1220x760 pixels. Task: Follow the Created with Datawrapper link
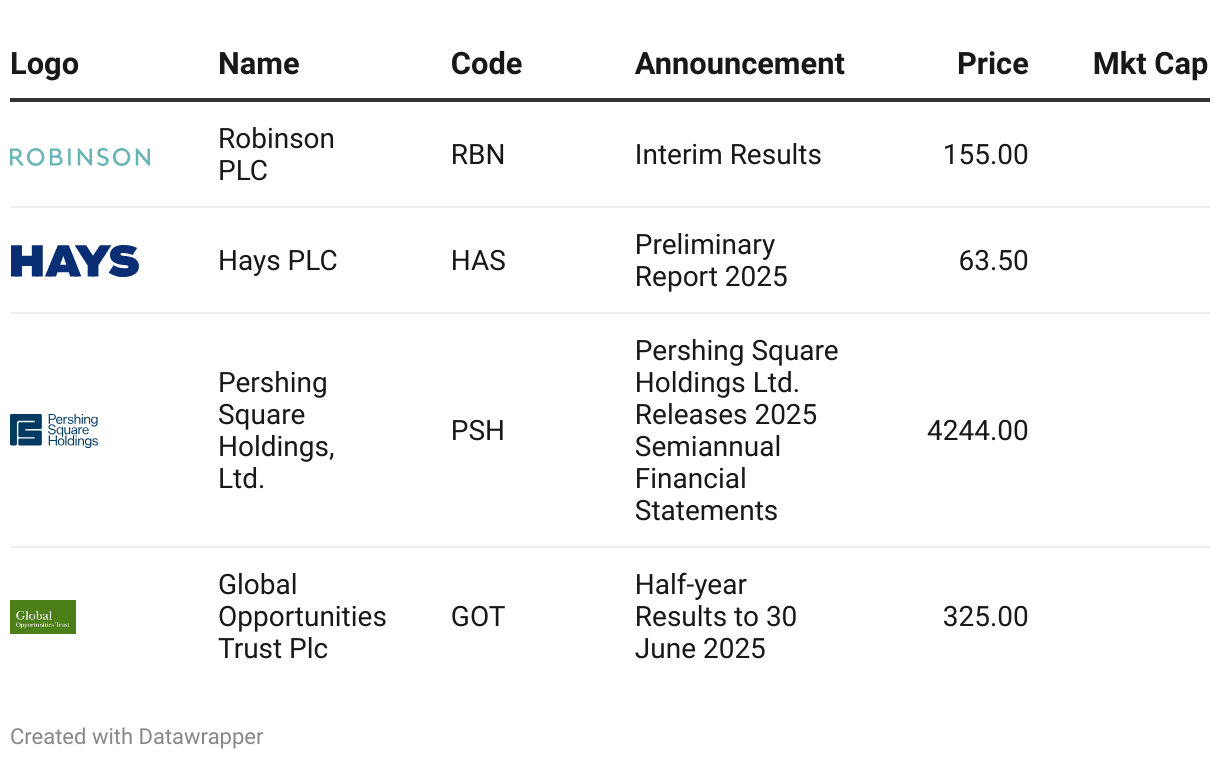click(137, 737)
